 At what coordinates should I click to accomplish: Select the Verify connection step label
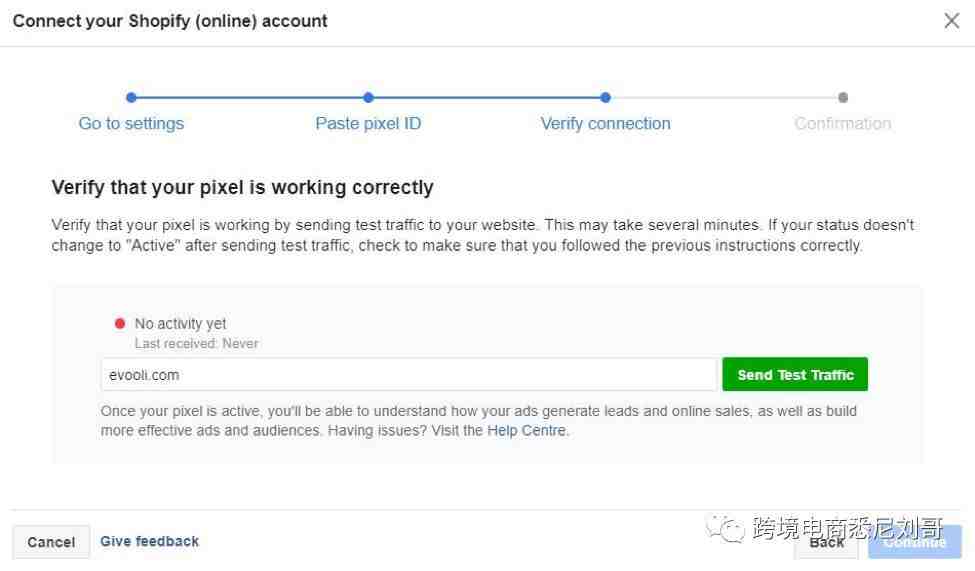click(605, 123)
